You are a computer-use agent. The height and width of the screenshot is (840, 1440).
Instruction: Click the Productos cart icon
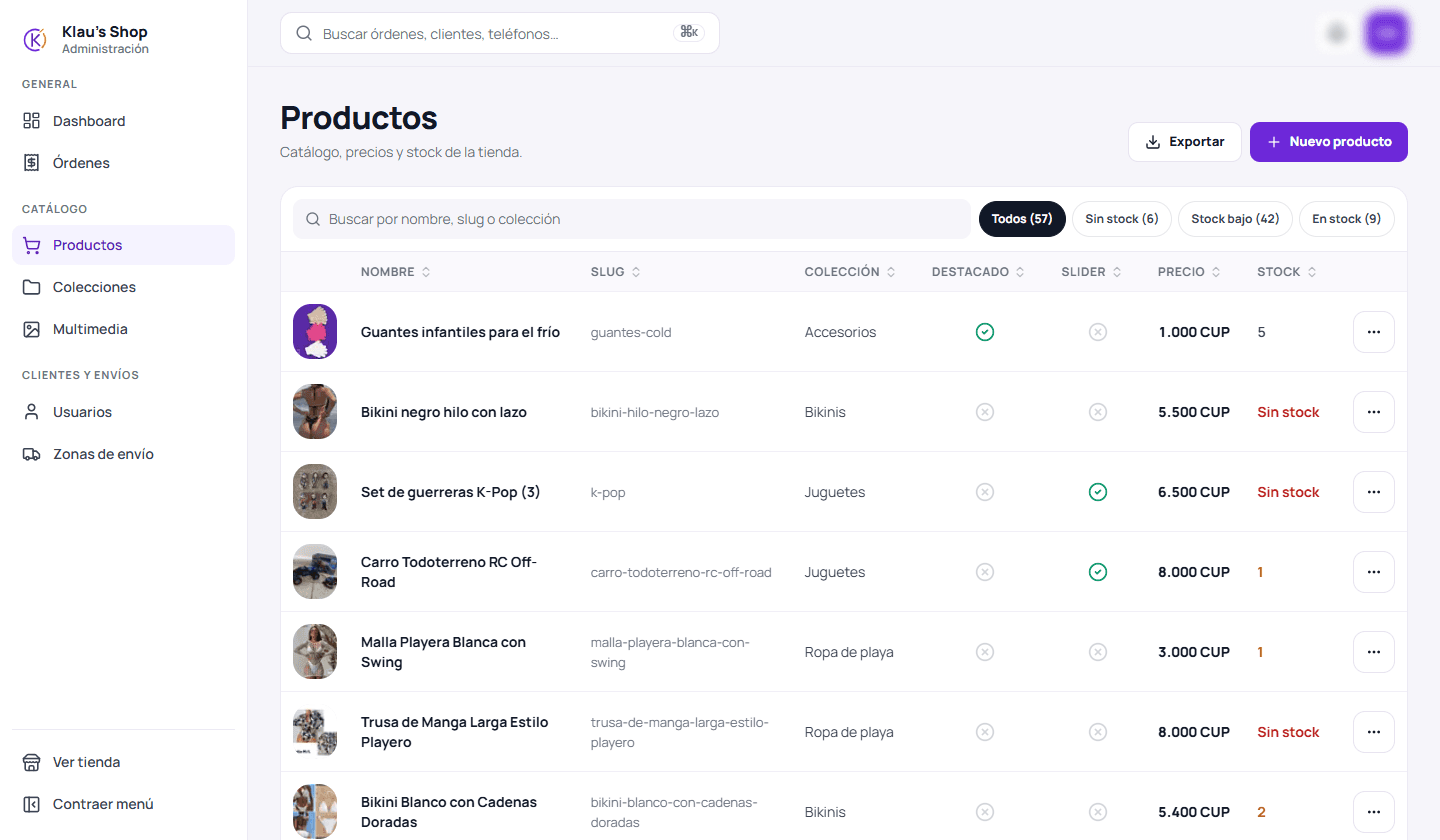coord(32,245)
